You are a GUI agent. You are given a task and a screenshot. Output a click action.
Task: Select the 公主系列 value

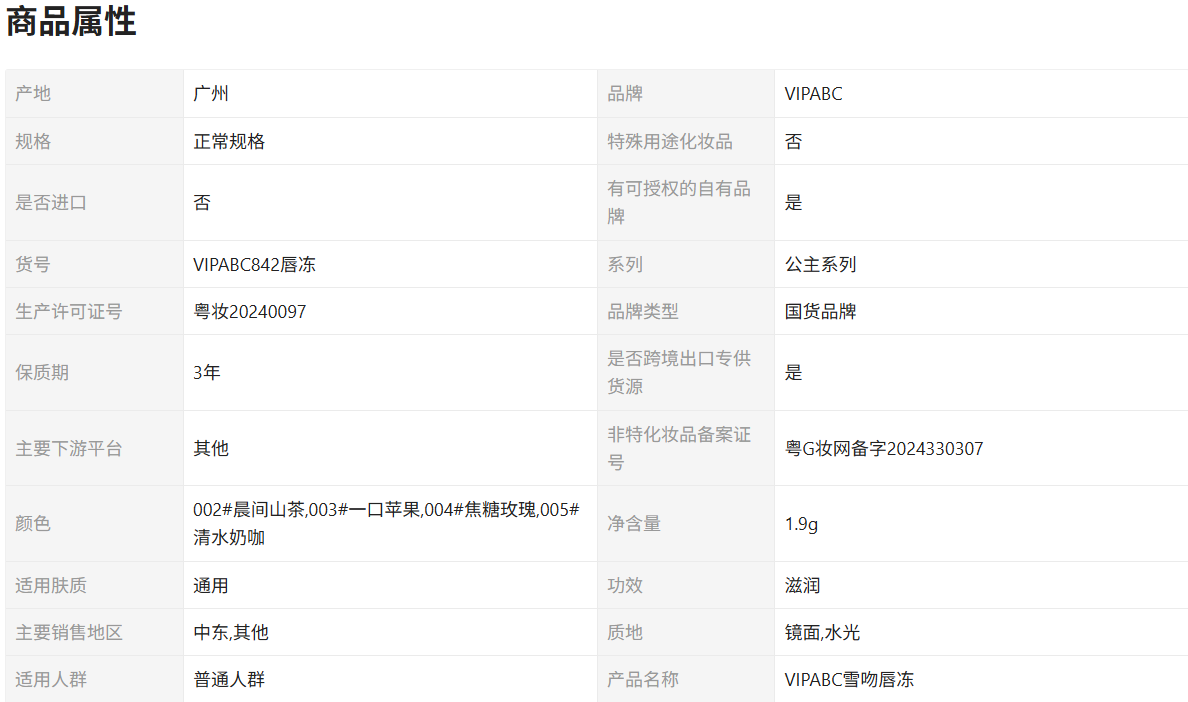coord(821,264)
